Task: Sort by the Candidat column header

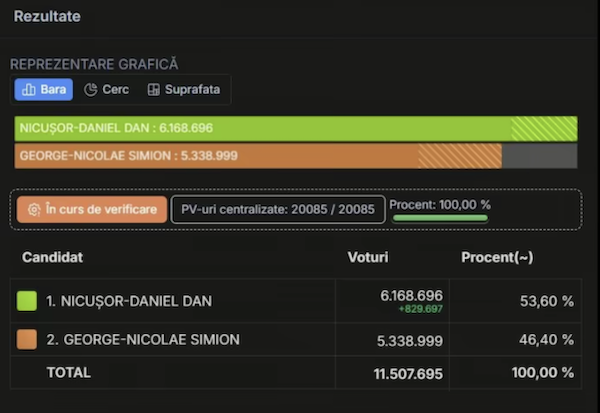Action: coord(52,258)
